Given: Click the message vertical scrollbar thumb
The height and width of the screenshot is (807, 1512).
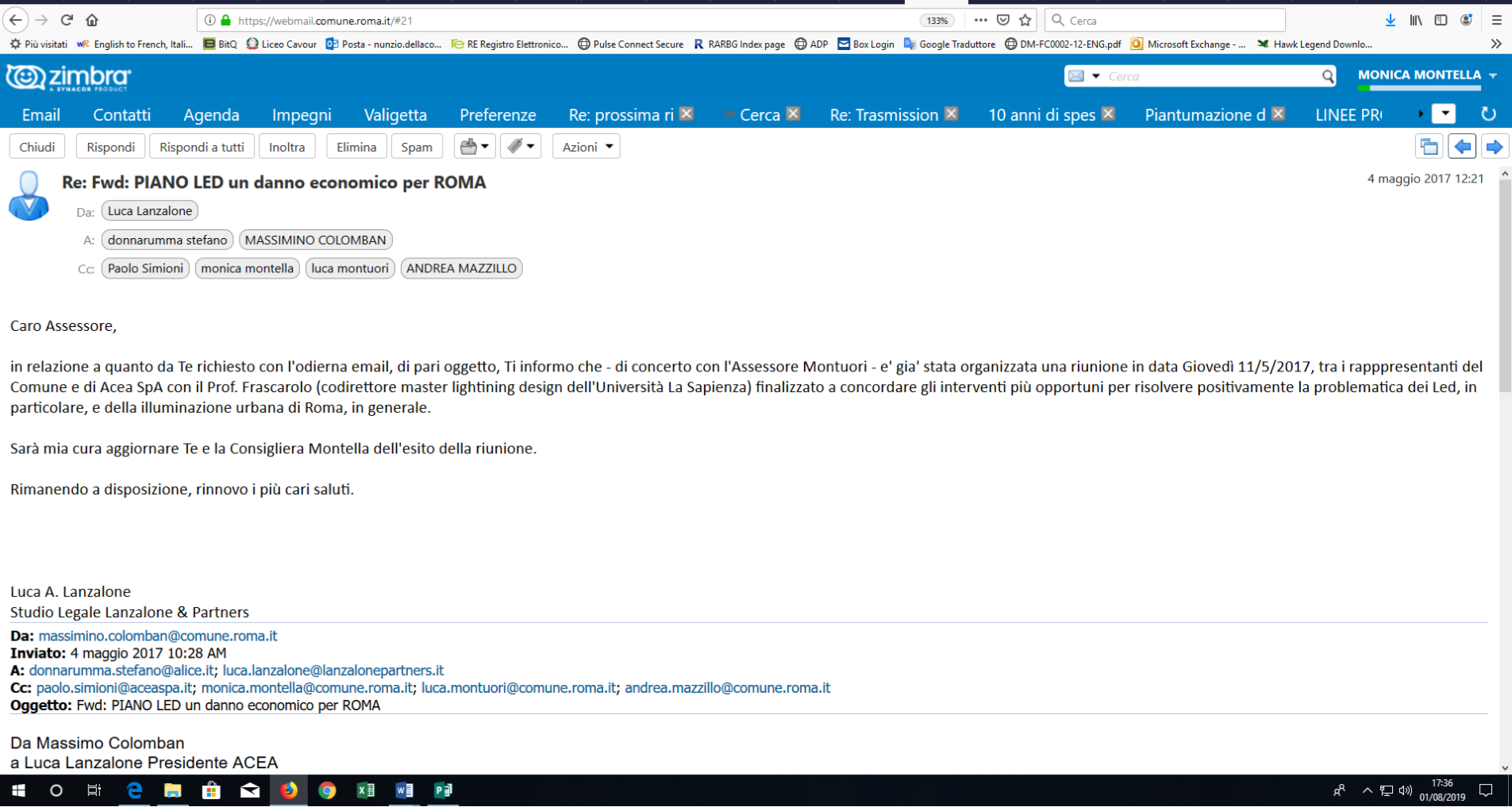Looking at the screenshot, I should [1505, 286].
